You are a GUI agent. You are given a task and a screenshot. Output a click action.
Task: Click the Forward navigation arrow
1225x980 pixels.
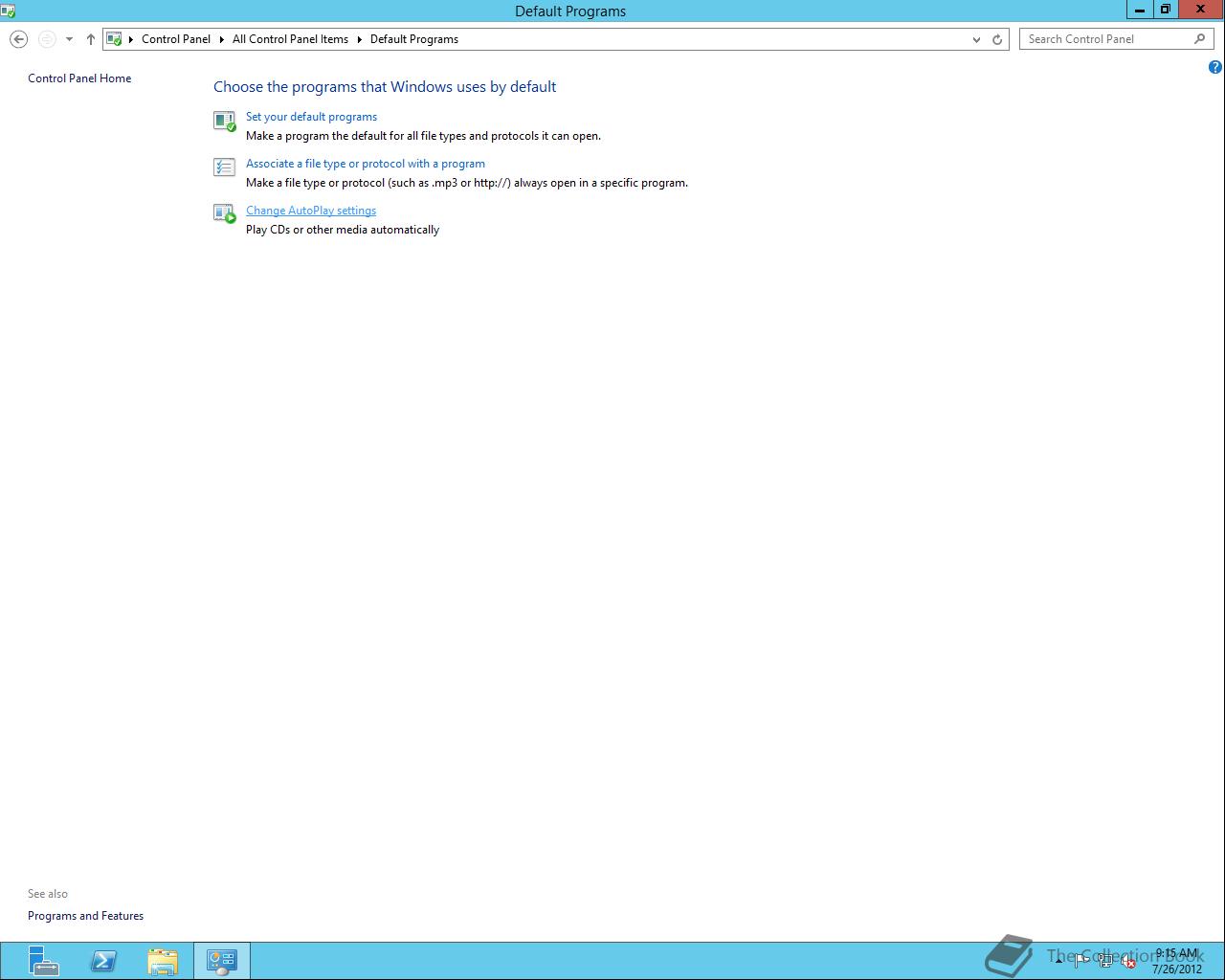click(x=47, y=39)
